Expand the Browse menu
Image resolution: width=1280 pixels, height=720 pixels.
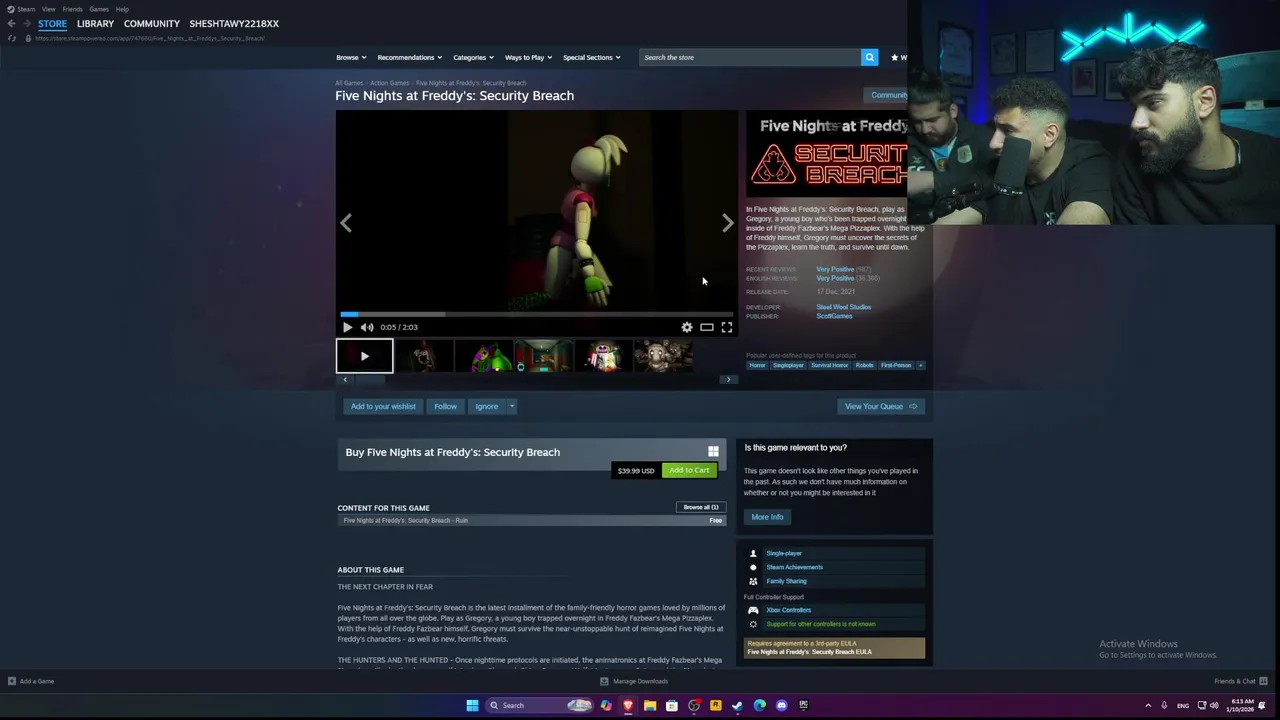point(351,57)
